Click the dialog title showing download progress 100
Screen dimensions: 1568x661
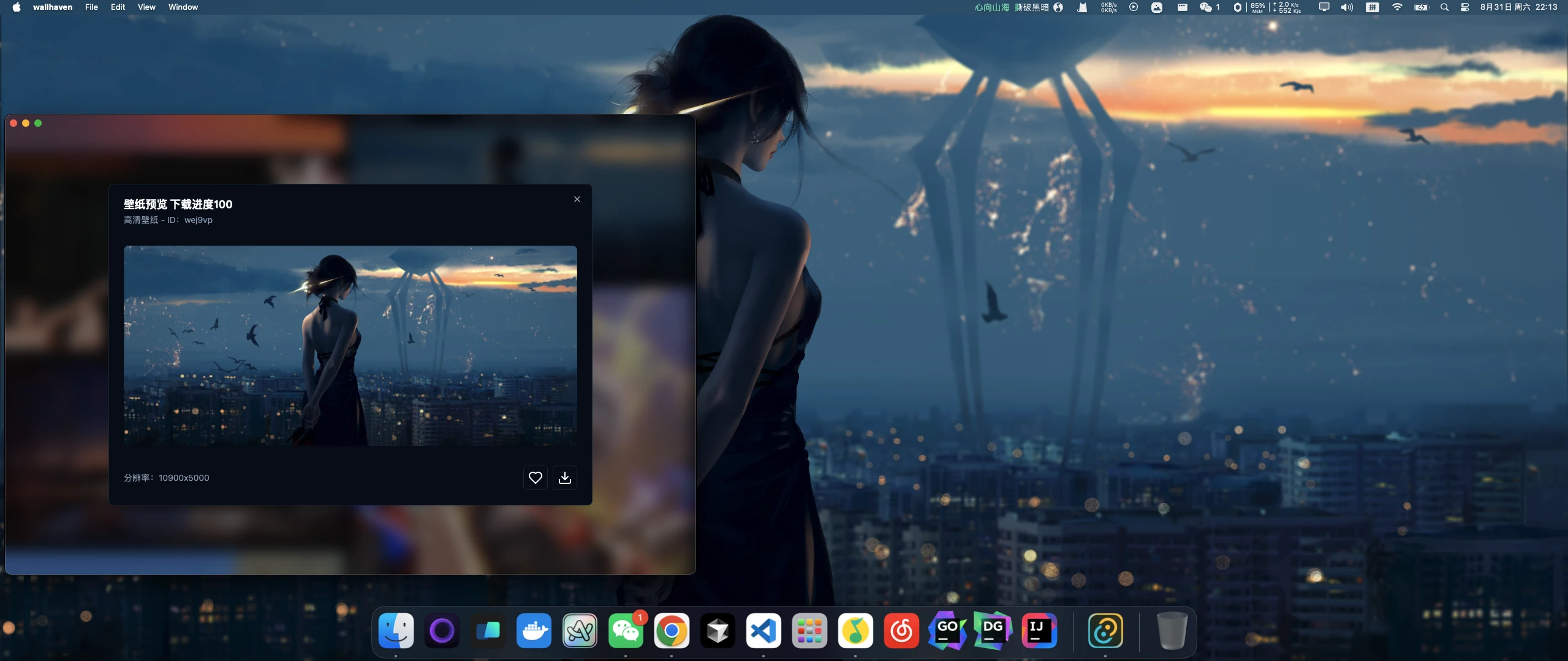(178, 204)
